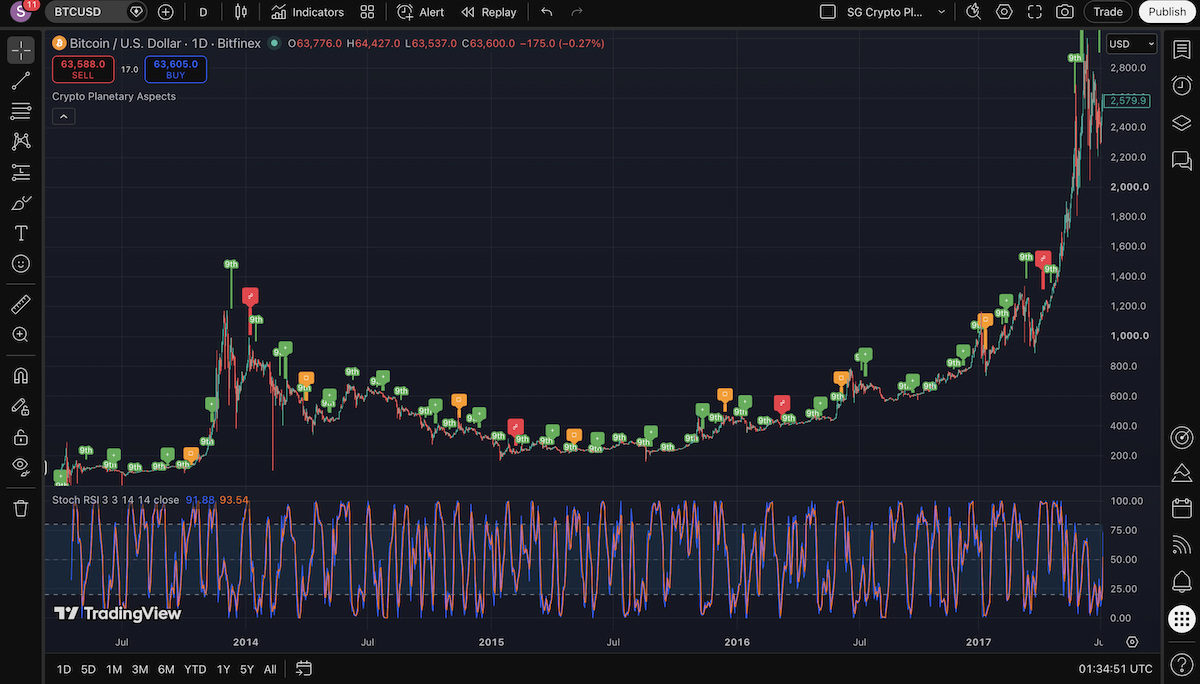The image size is (1200, 684).
Task: Click the Crypto Planetary Aspects legend
Action: [114, 96]
